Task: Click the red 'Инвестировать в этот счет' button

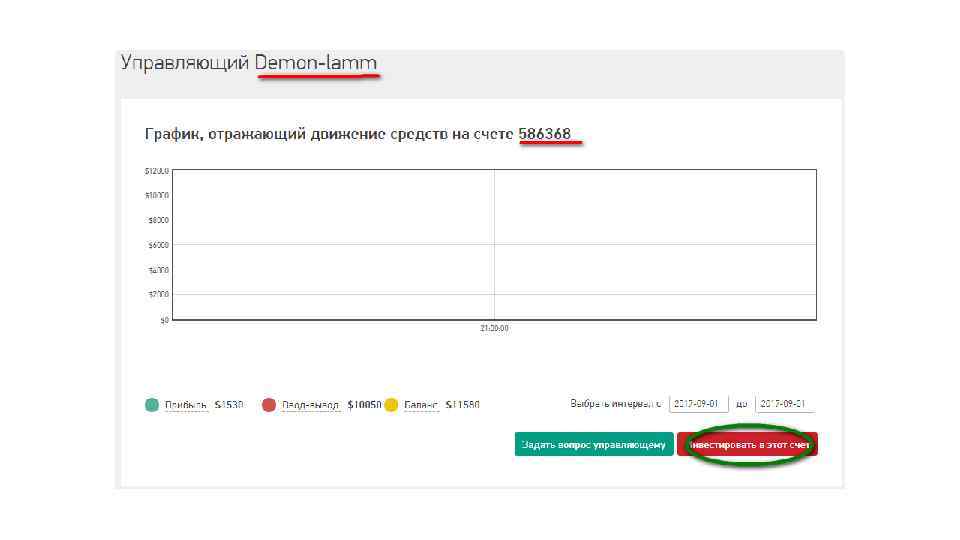Action: [747, 444]
